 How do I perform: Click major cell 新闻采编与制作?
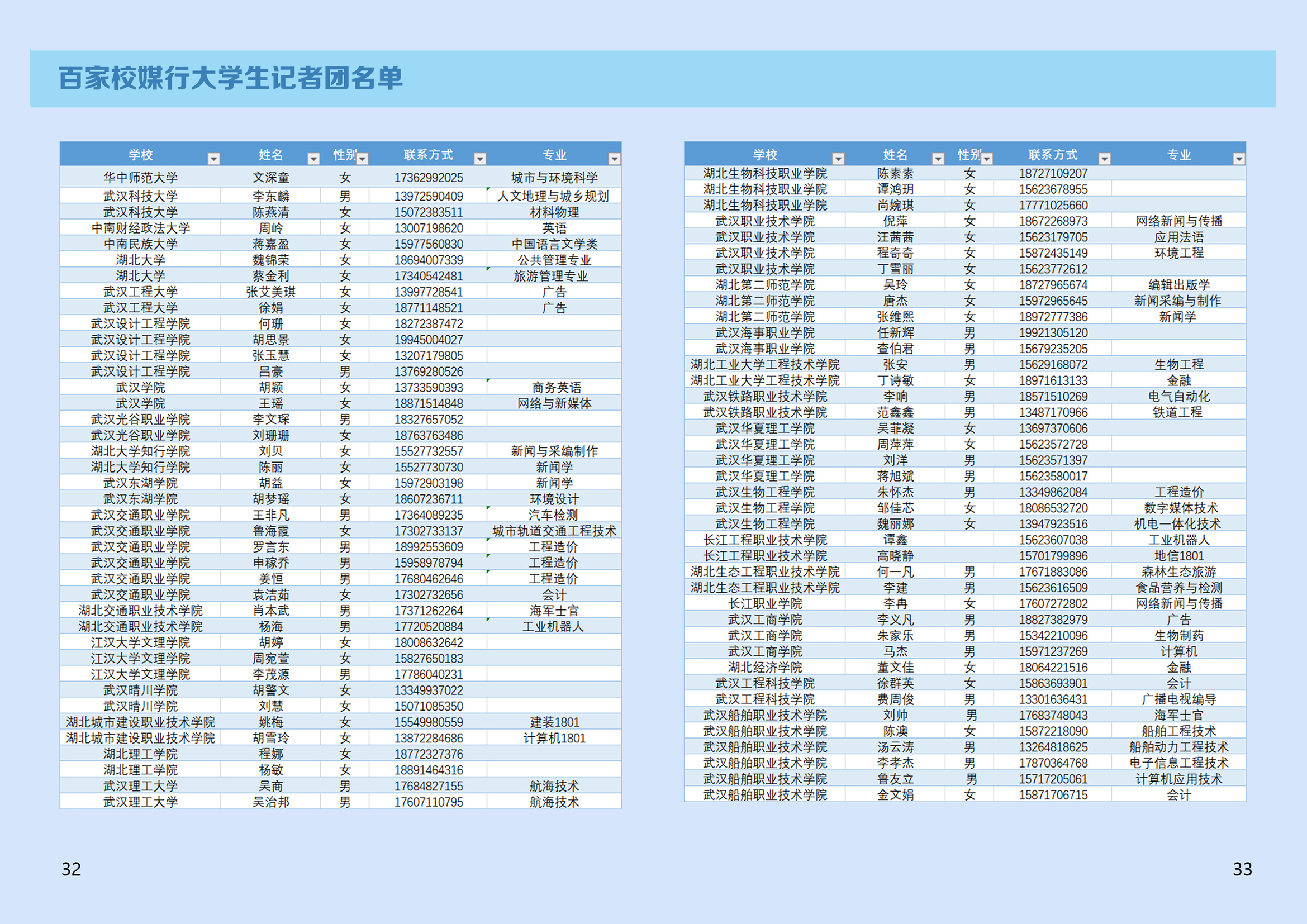[1179, 301]
